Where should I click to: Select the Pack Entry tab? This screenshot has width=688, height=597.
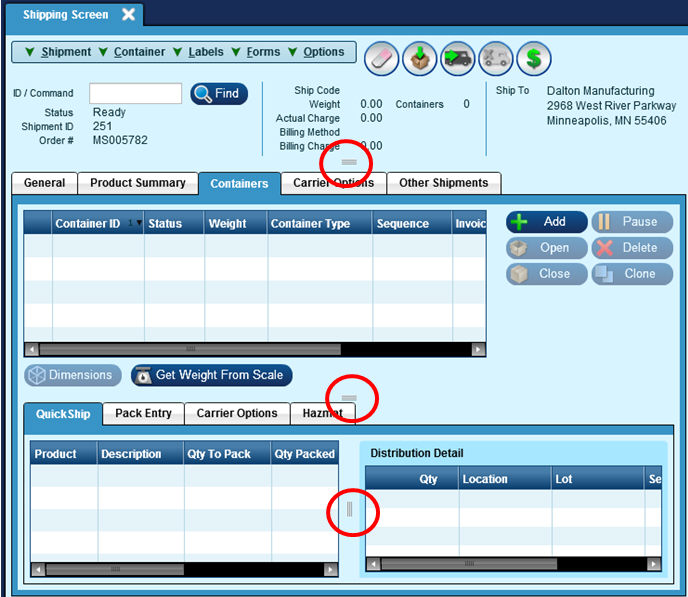click(143, 413)
